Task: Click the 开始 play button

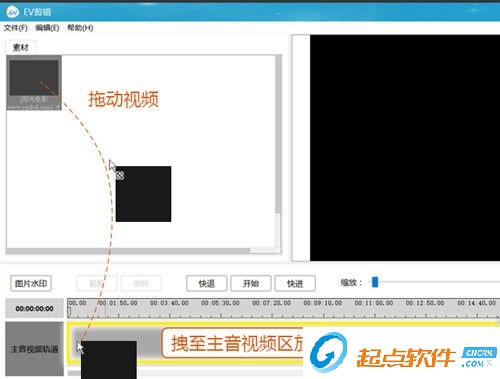Action: [251, 284]
